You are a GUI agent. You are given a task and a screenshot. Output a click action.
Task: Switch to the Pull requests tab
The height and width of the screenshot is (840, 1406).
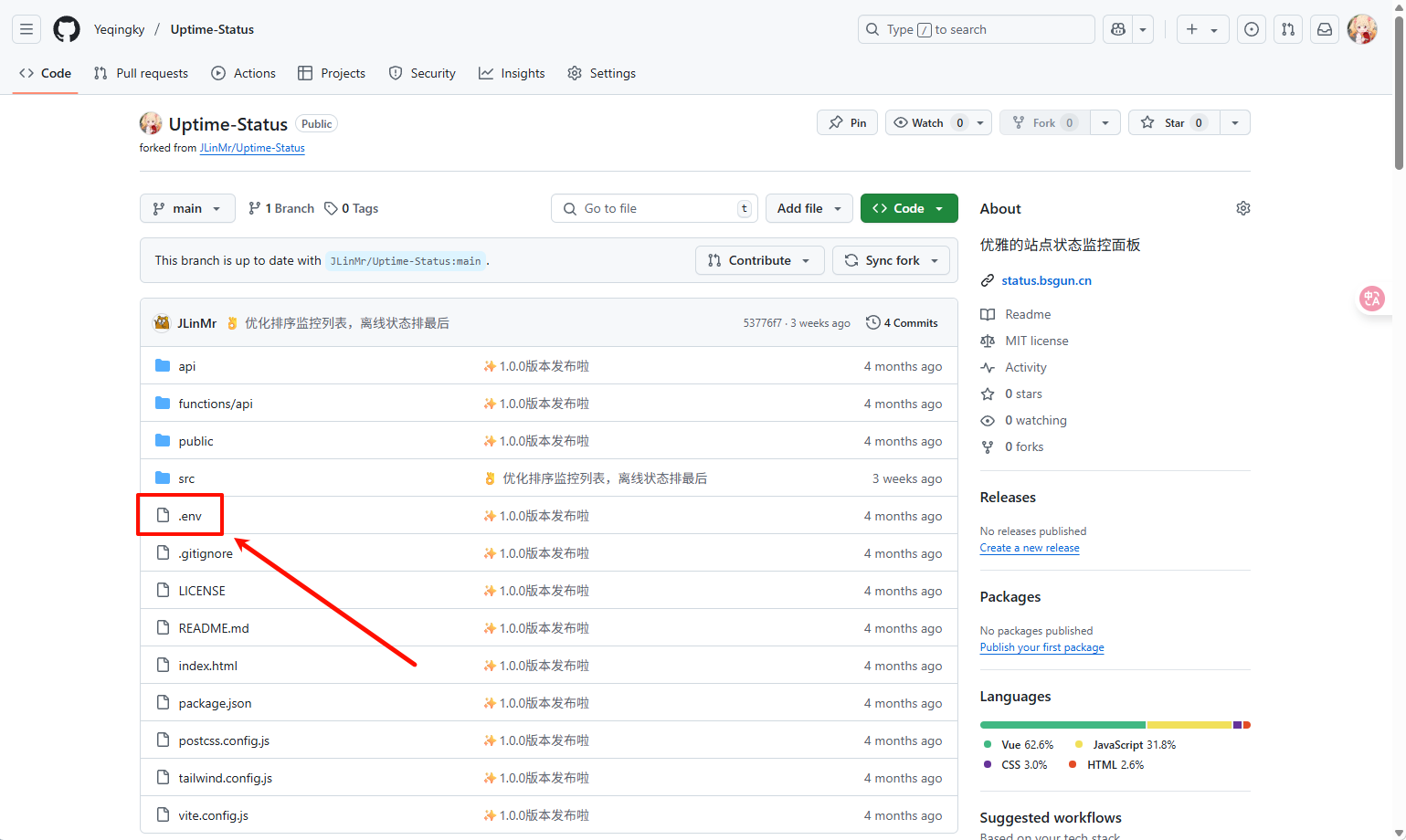[141, 73]
